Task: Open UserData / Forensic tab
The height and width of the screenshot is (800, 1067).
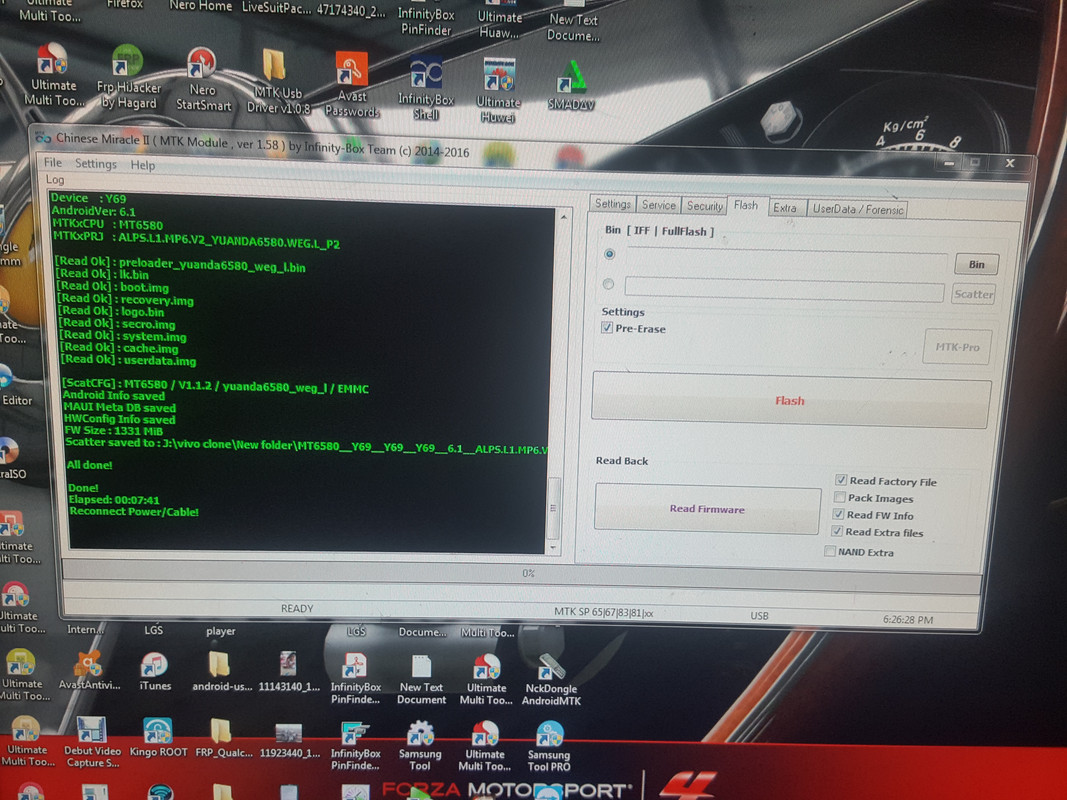Action: pos(857,210)
